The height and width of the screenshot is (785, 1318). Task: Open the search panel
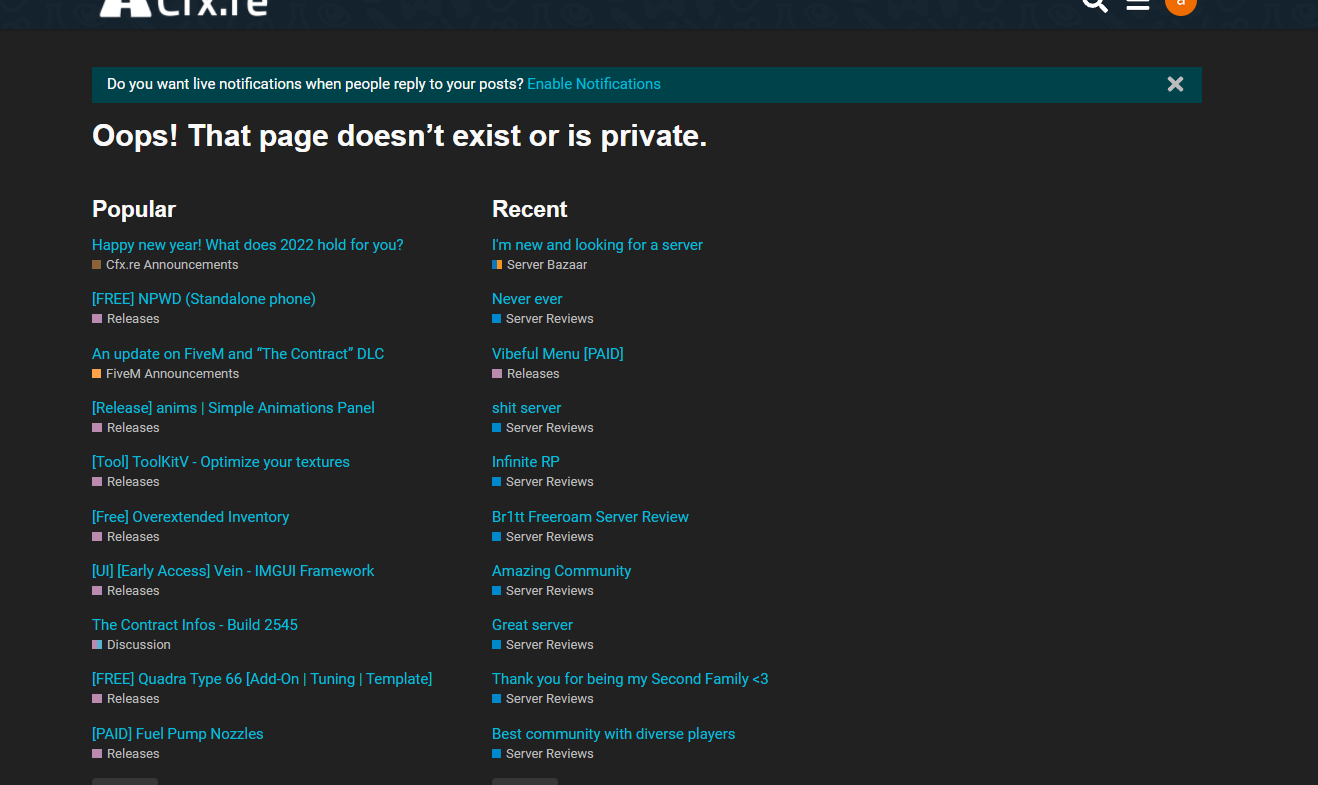1094,5
